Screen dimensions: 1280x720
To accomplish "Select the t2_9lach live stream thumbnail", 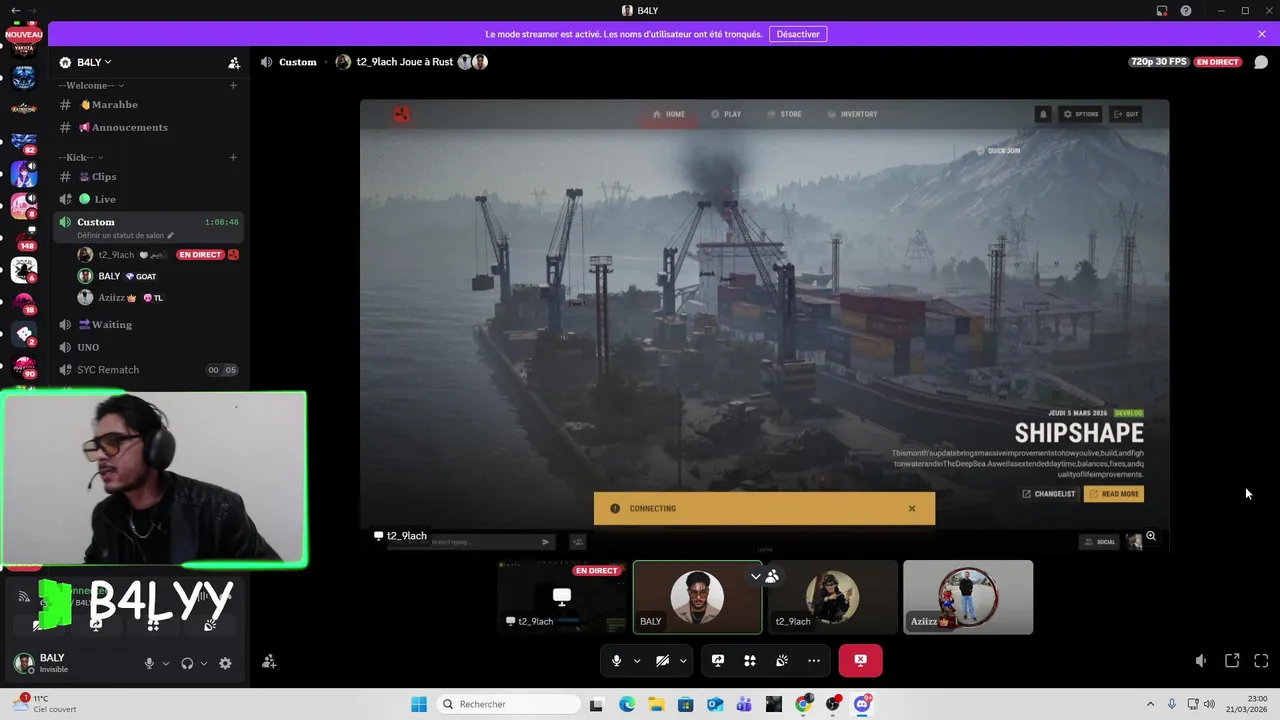I will point(564,597).
